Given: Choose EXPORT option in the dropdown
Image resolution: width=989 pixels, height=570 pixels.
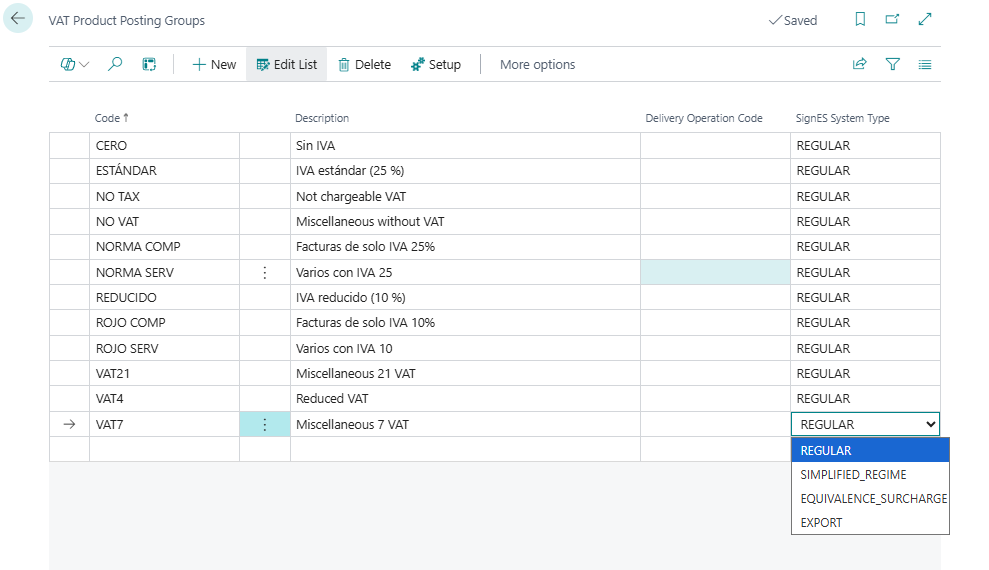Looking at the screenshot, I should pyautogui.click(x=821, y=522).
